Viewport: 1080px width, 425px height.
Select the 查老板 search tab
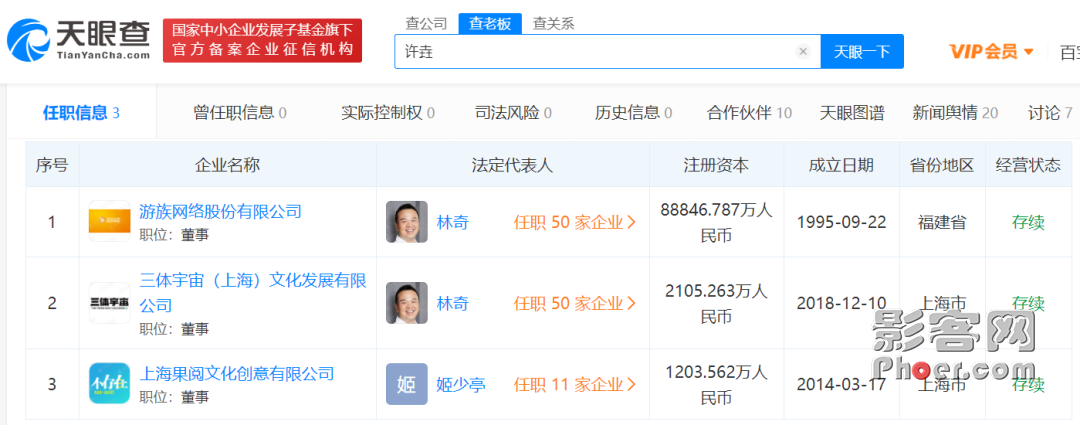pos(490,23)
